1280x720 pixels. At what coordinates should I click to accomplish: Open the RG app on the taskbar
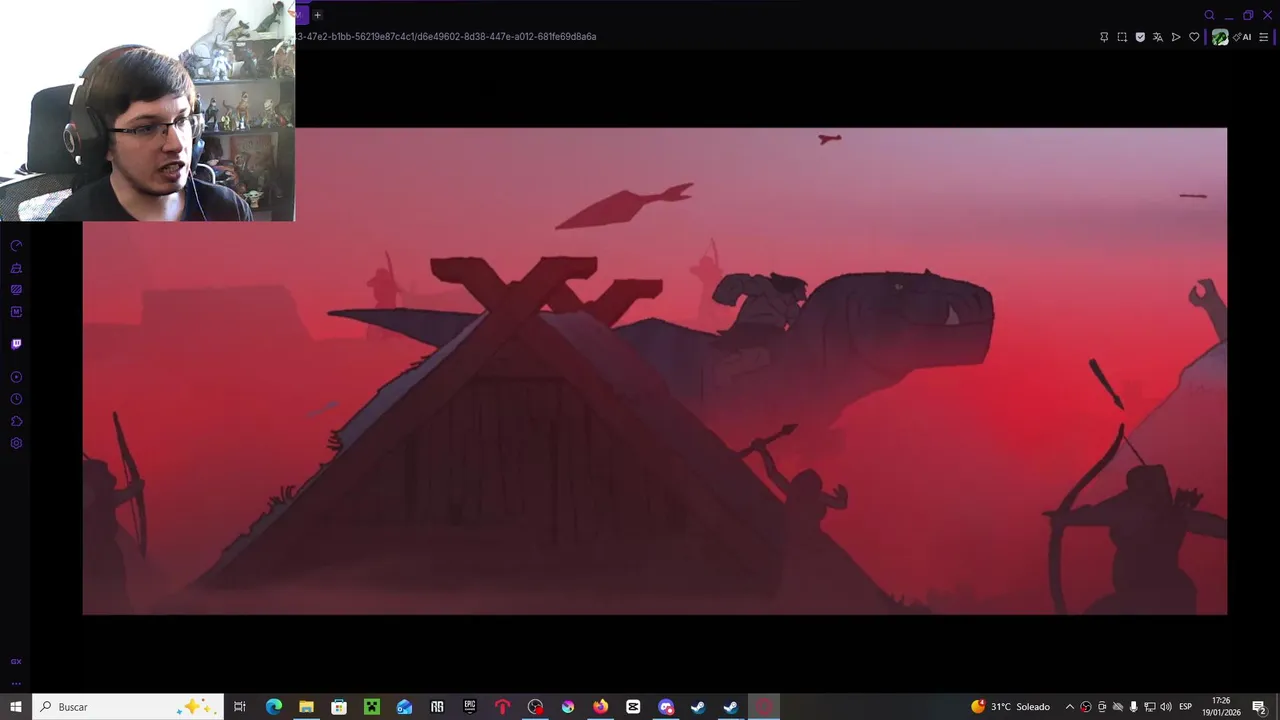pyautogui.click(x=437, y=707)
